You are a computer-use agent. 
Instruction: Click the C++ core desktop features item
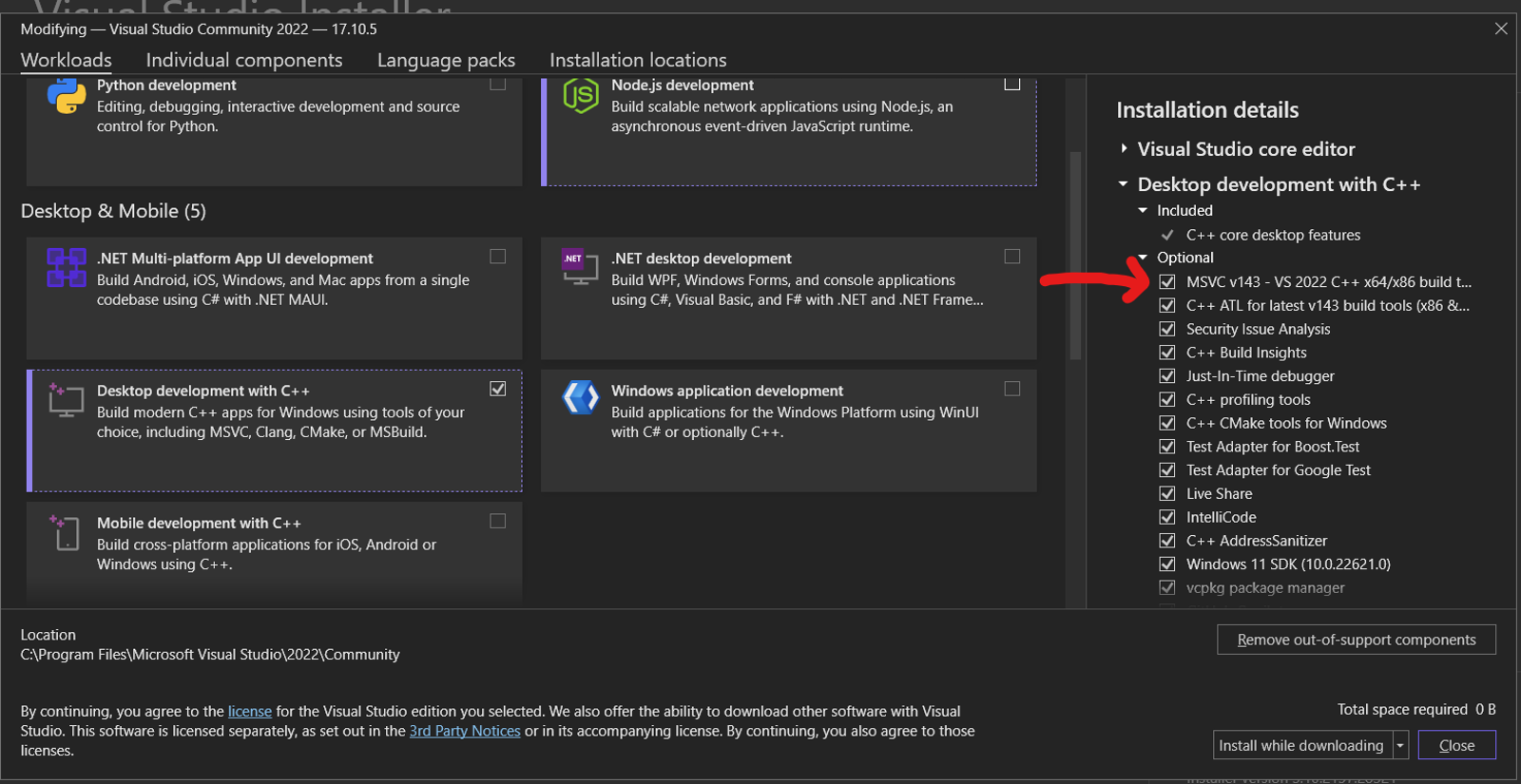[1273, 235]
